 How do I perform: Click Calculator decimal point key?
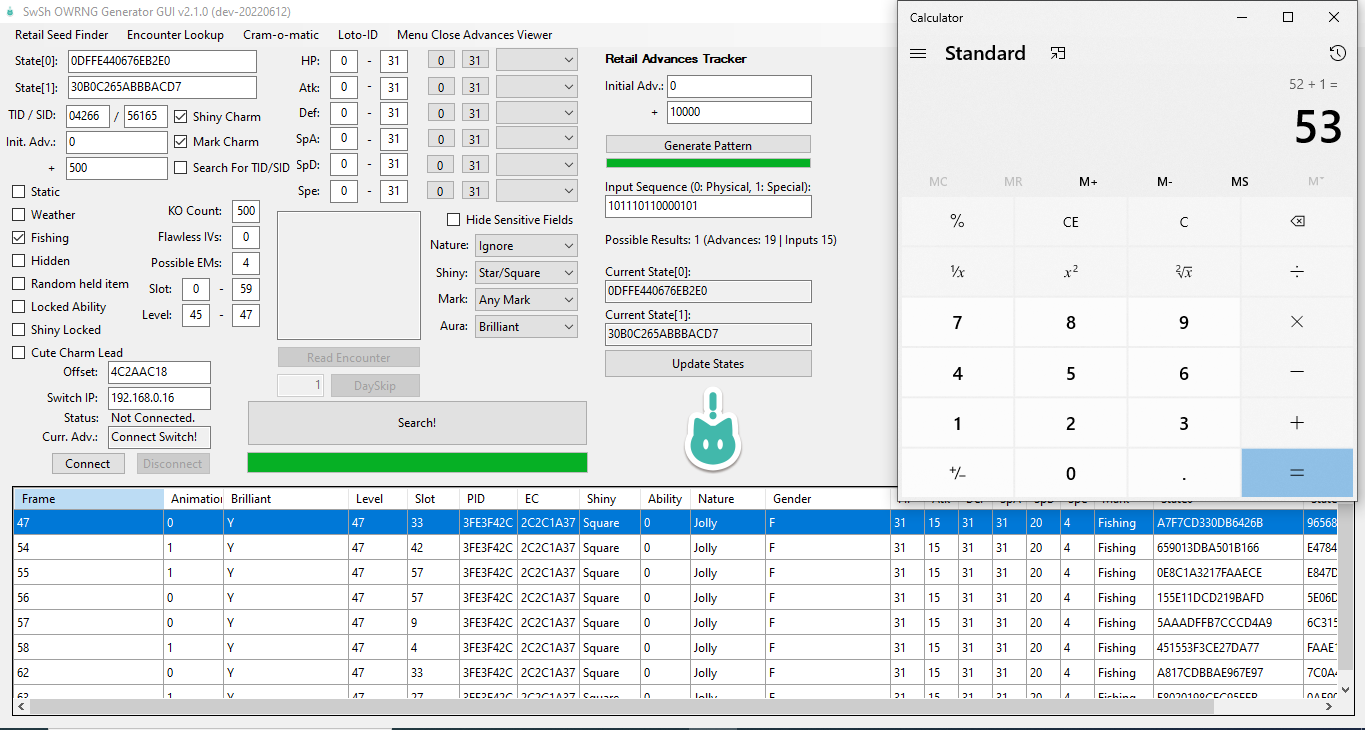click(x=1184, y=473)
